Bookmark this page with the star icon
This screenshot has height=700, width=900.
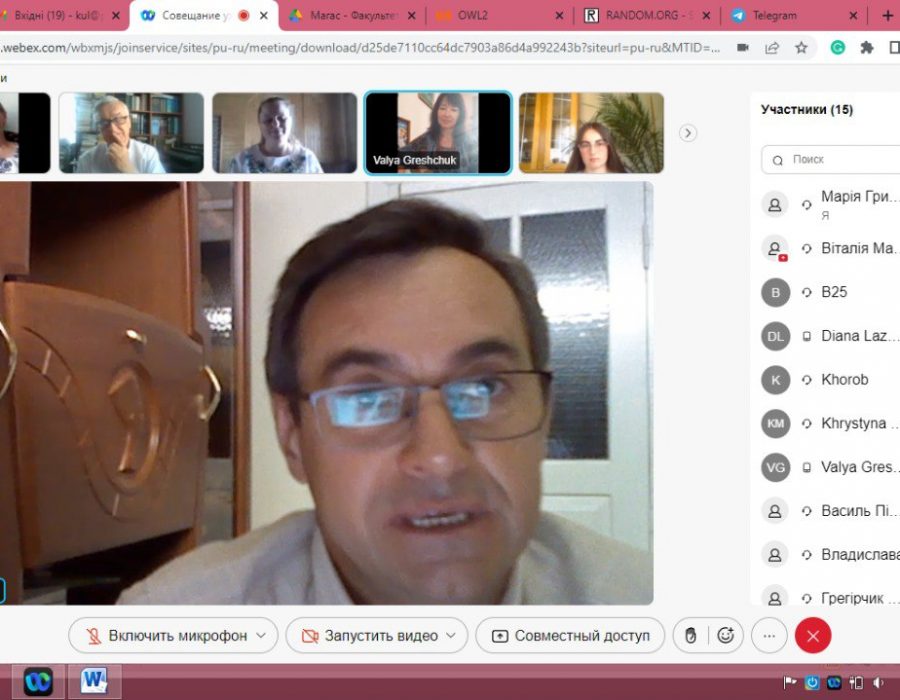pos(801,47)
